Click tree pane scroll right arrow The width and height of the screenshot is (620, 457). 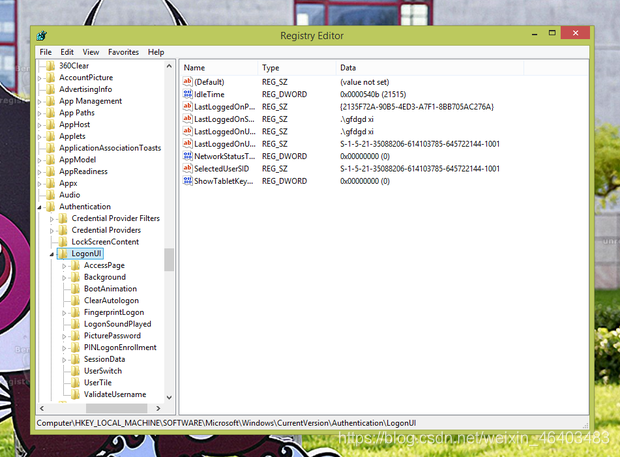158,408
